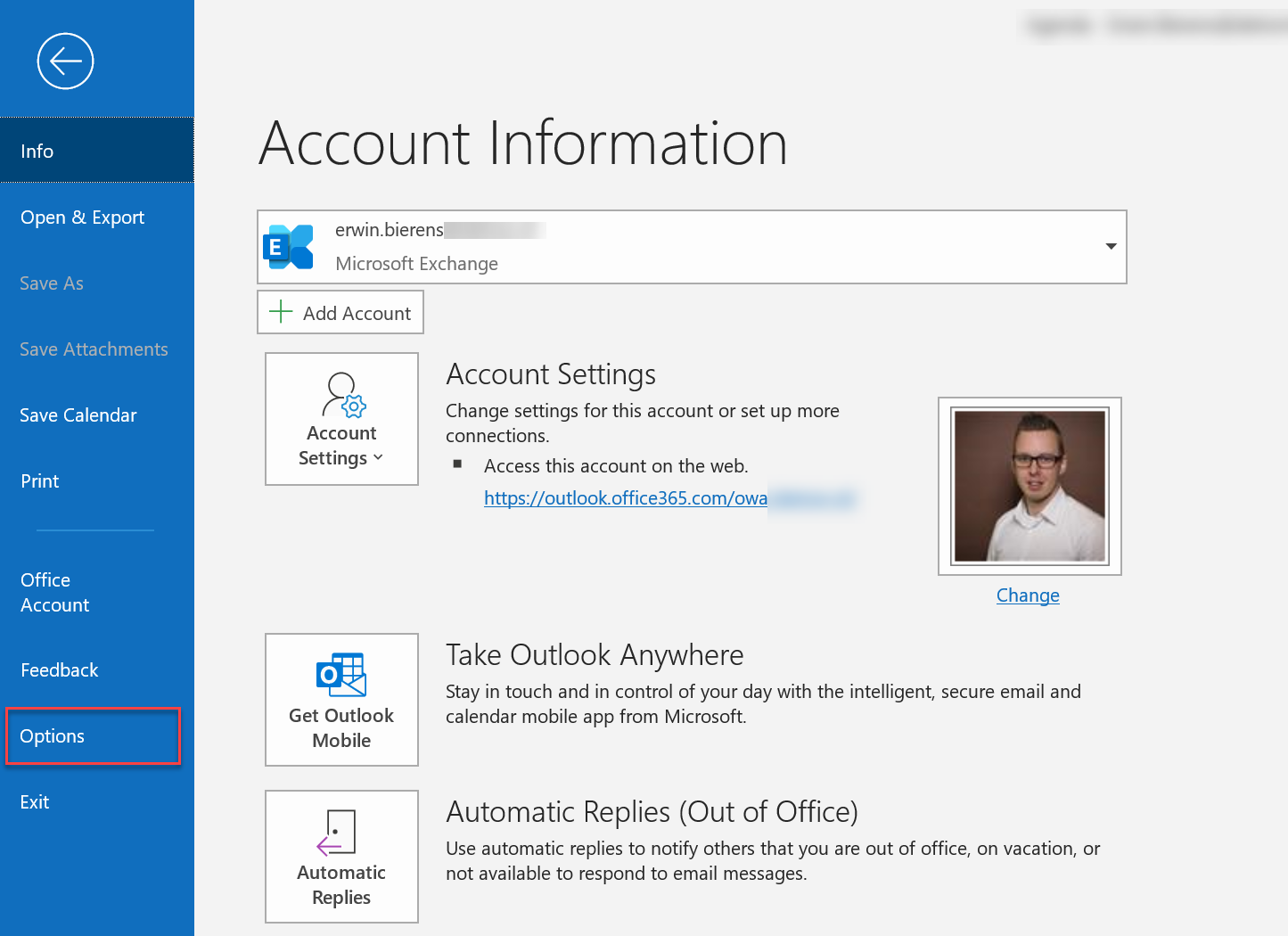Image resolution: width=1288 pixels, height=936 pixels.
Task: Click Exit to close Outlook
Action: [x=97, y=801]
